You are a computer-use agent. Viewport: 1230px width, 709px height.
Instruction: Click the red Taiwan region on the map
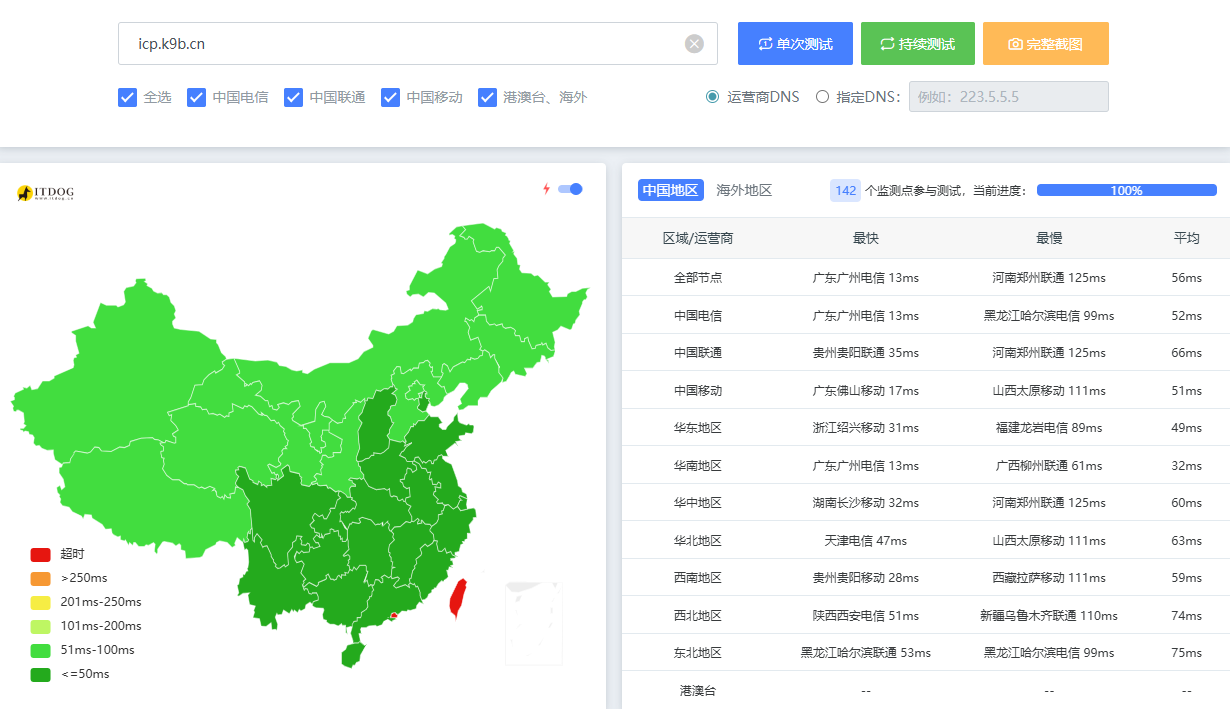pos(459,599)
